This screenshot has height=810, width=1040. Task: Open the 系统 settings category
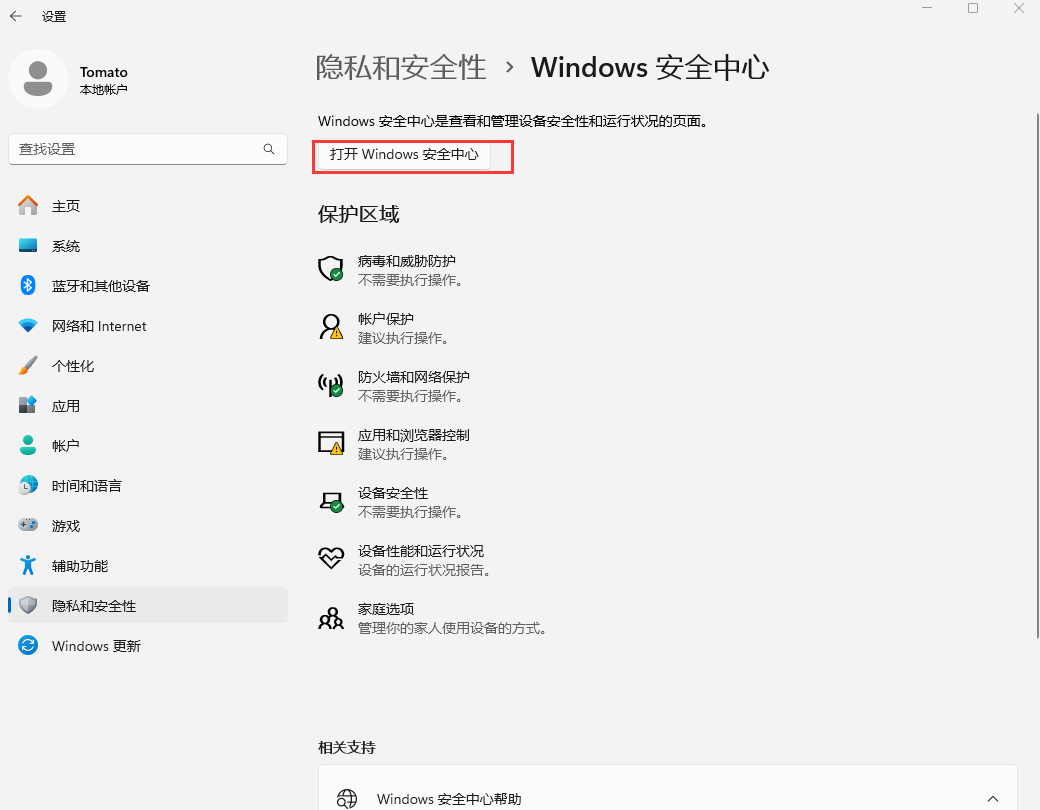tap(66, 246)
